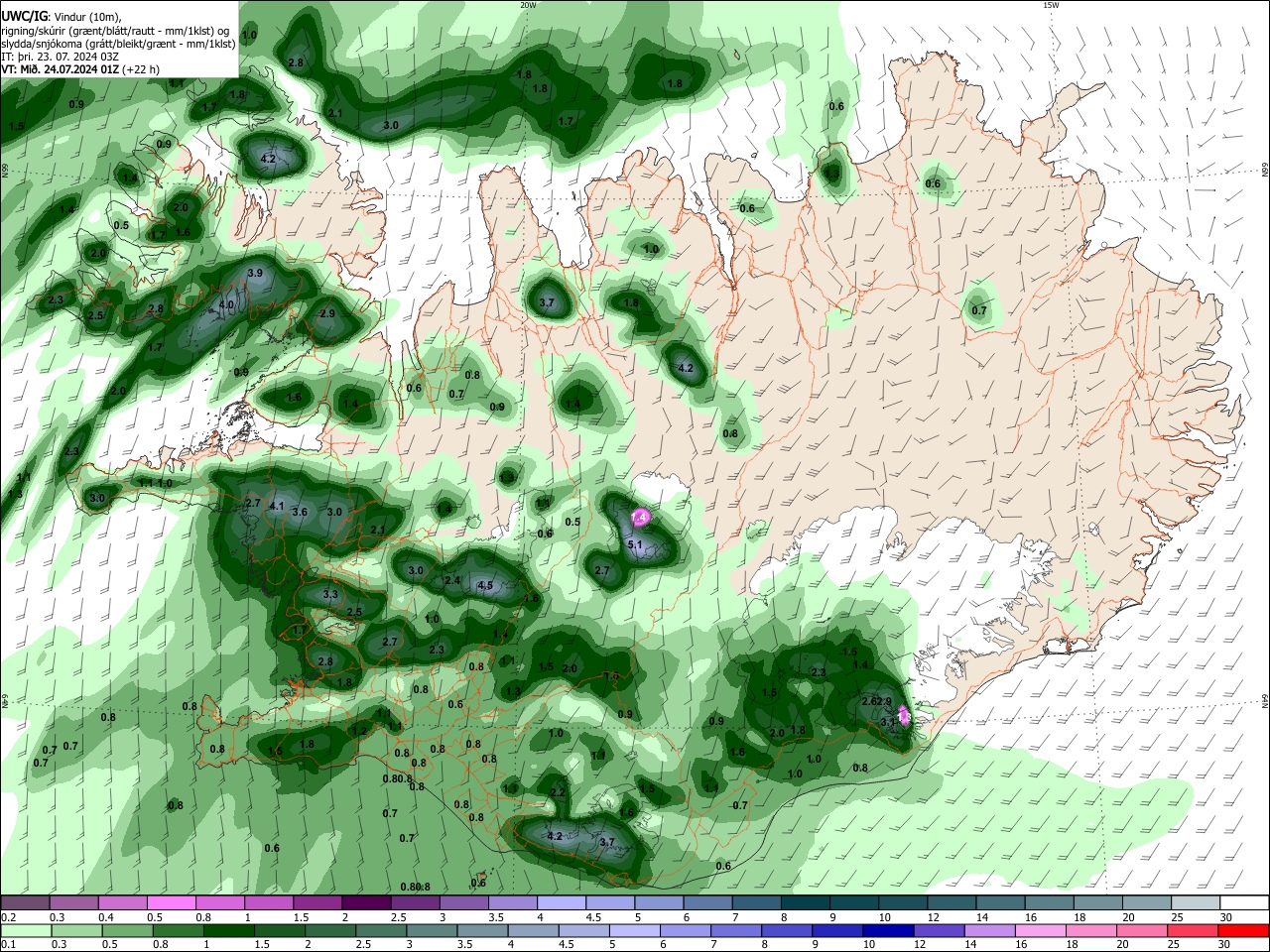Click the green swatch starting at 0.5 in the green scale

pyautogui.click(x=127, y=930)
